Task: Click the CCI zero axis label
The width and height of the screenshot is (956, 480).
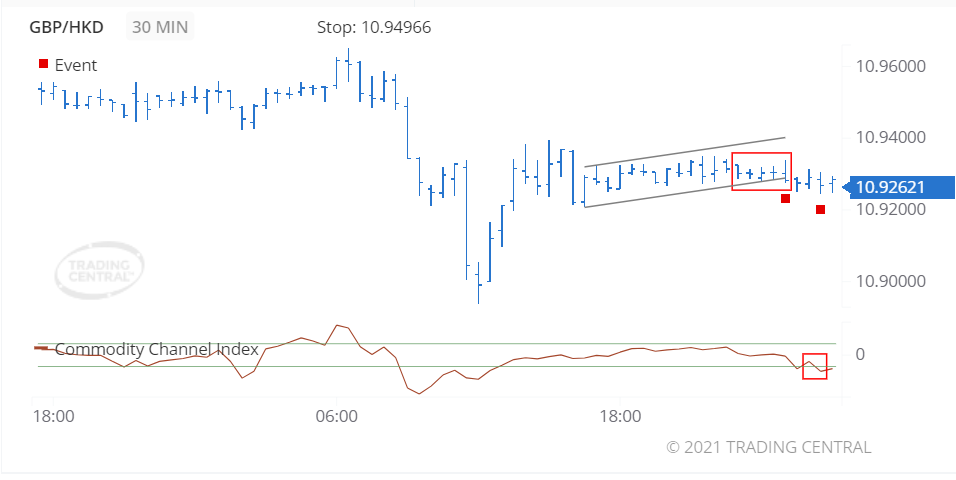Action: (x=859, y=354)
